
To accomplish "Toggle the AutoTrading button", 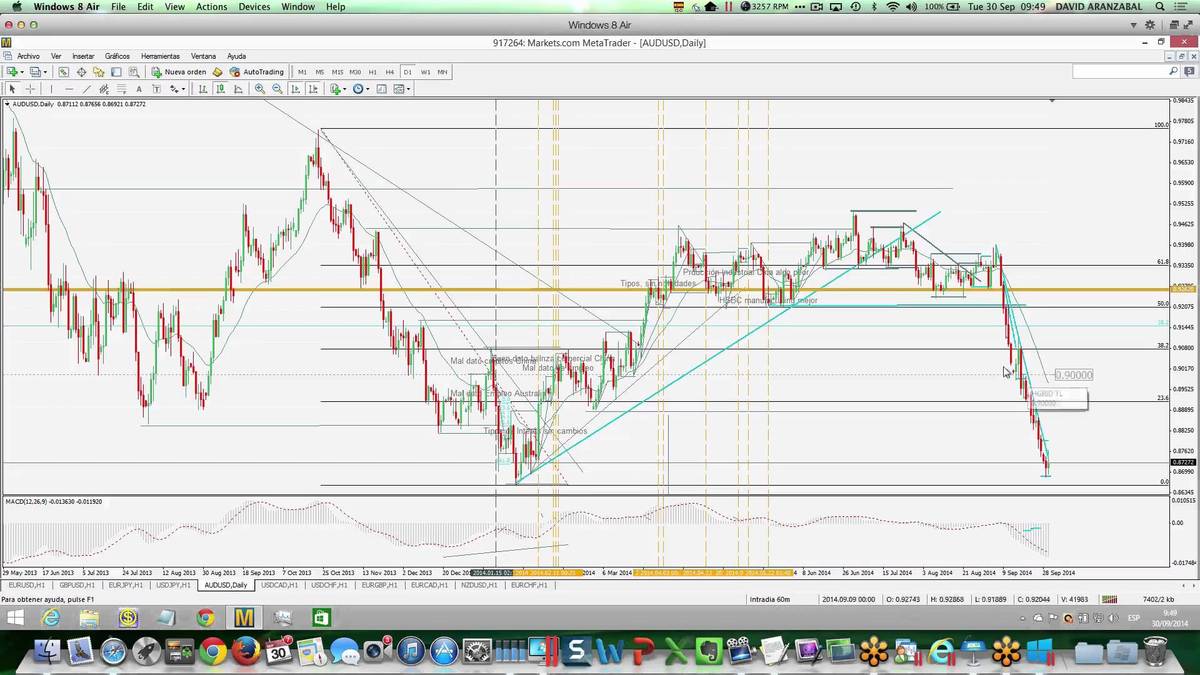I will click(x=257, y=72).
